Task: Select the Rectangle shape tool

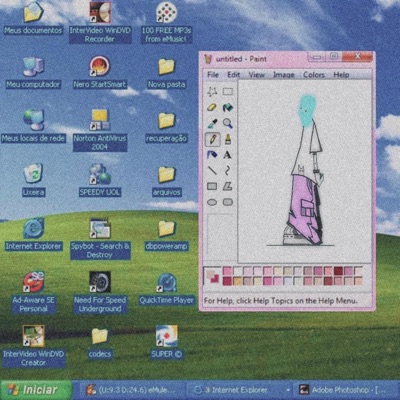Action: 212,186
